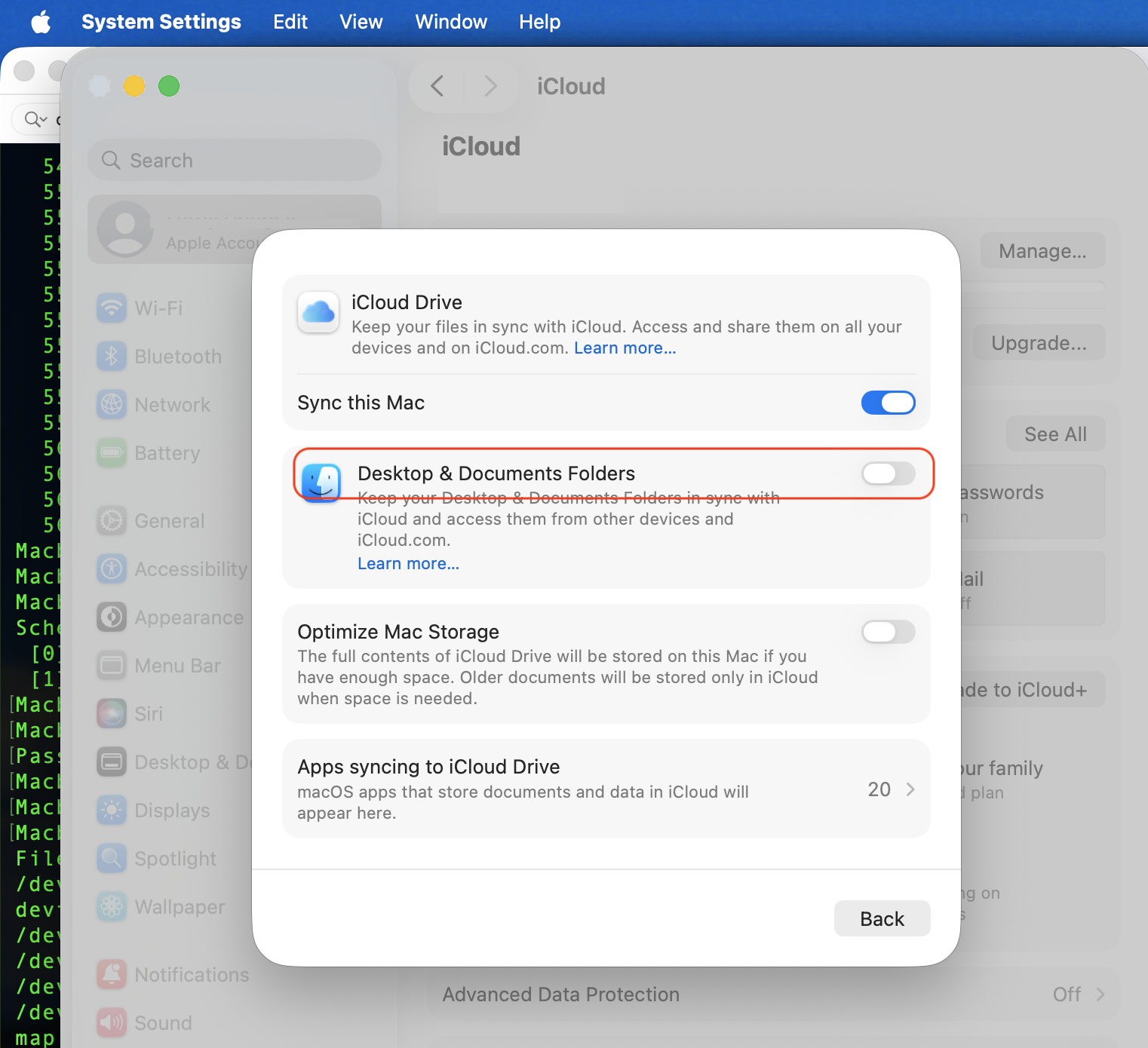Screen dimensions: 1148x1048
Task: Open the View menu
Action: [x=361, y=22]
